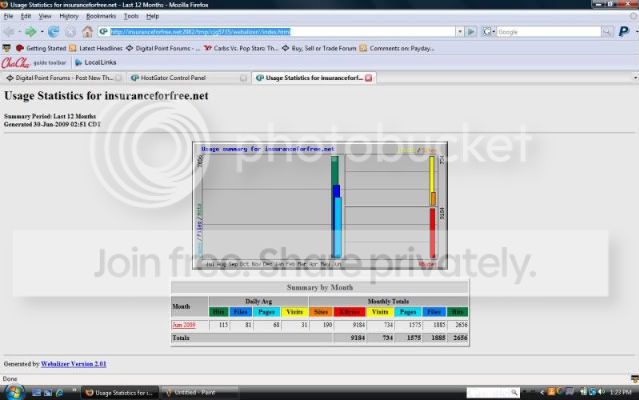Click the Stop loading icon
Viewport: 639px width, 400px height.
click(70, 31)
